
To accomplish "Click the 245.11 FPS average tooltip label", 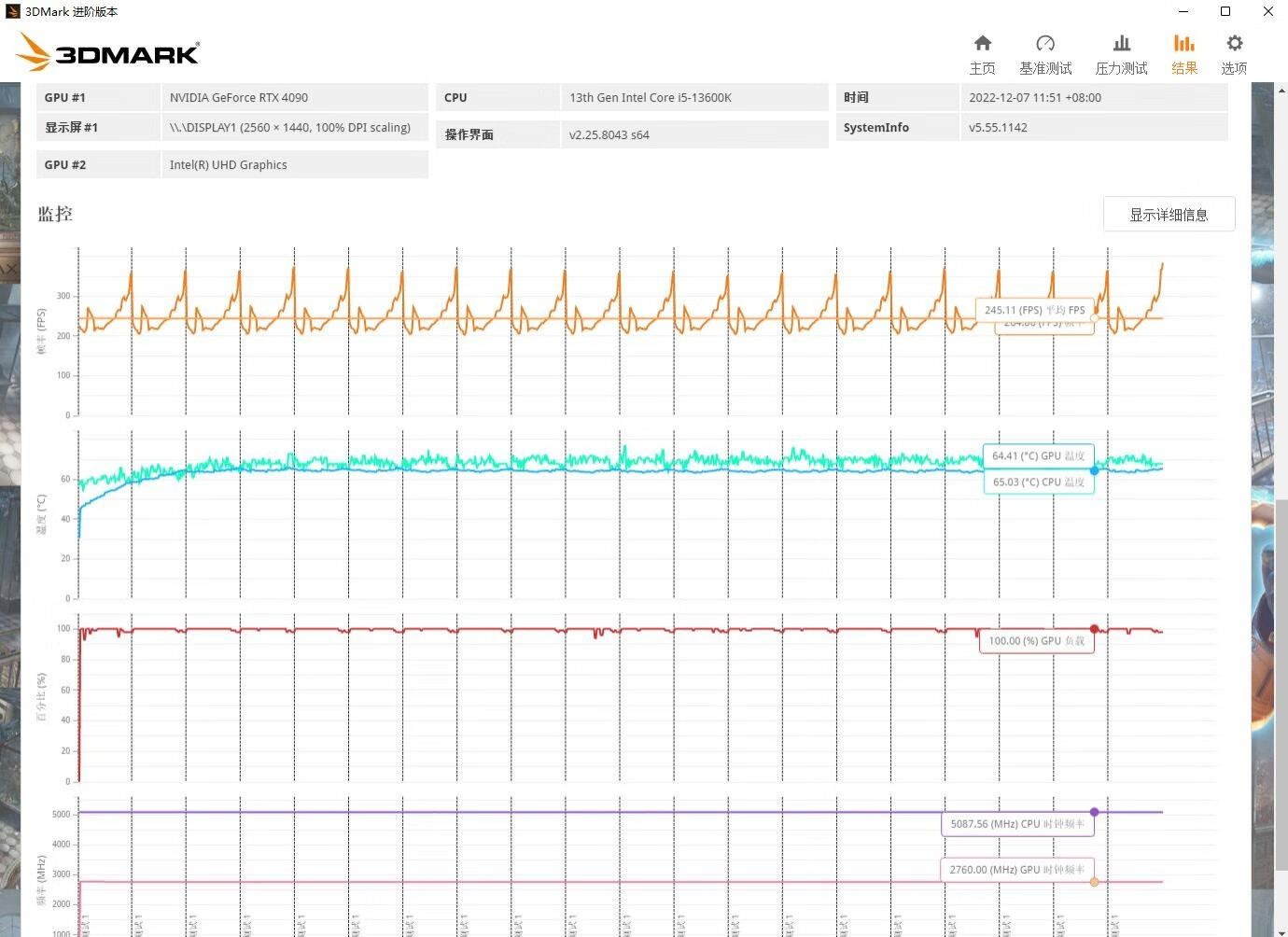I will coord(1034,310).
